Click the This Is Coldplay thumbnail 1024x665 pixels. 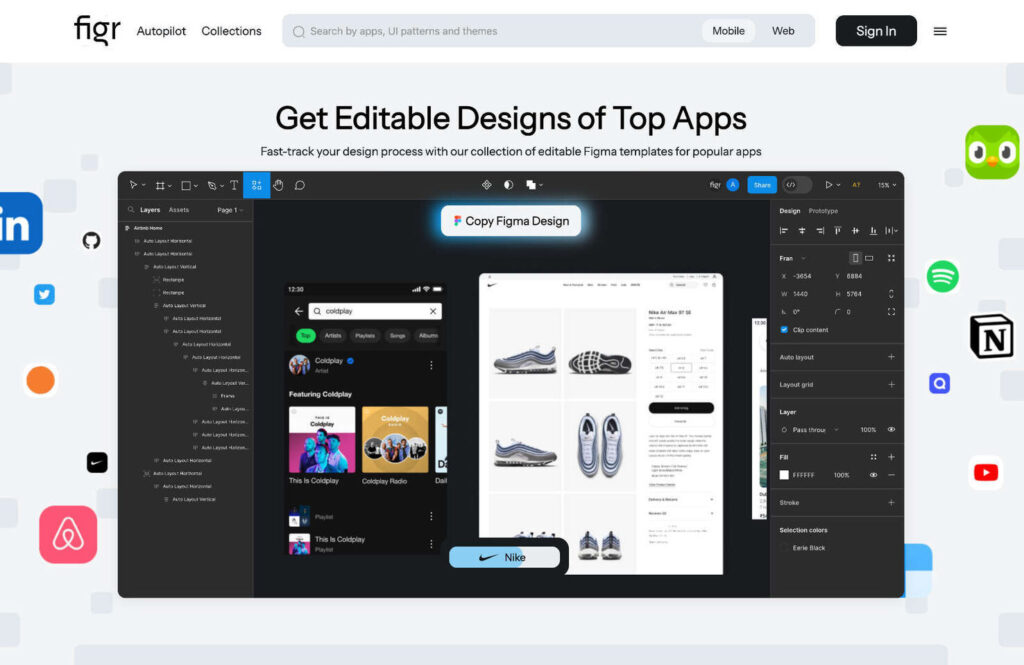(x=322, y=440)
